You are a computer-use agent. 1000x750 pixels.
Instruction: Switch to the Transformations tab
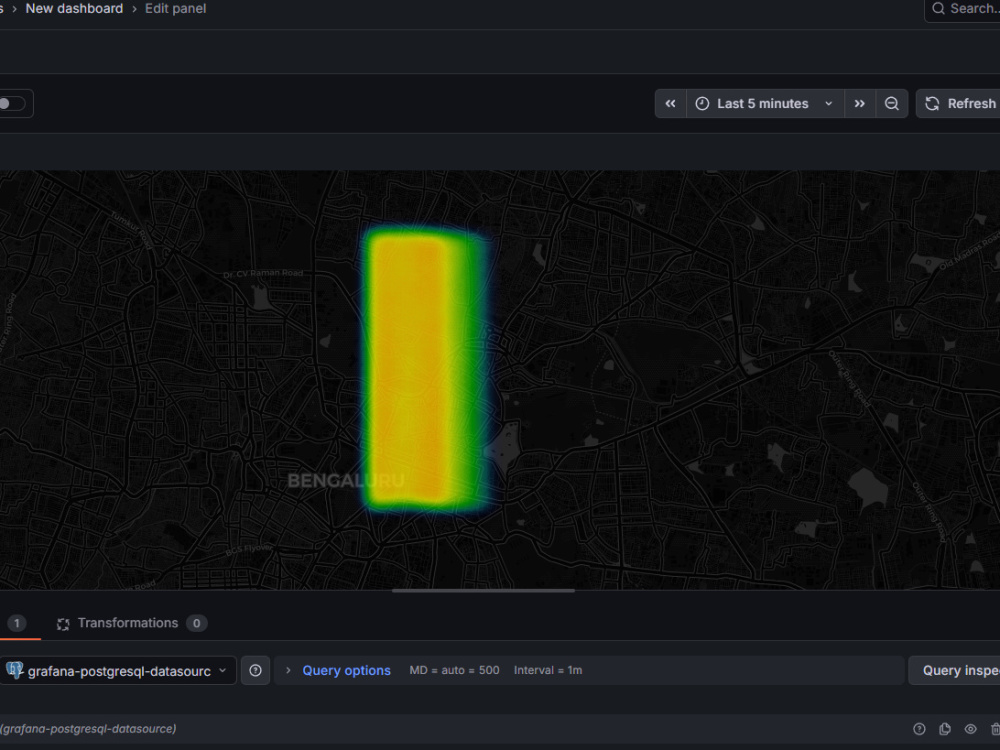pos(131,624)
